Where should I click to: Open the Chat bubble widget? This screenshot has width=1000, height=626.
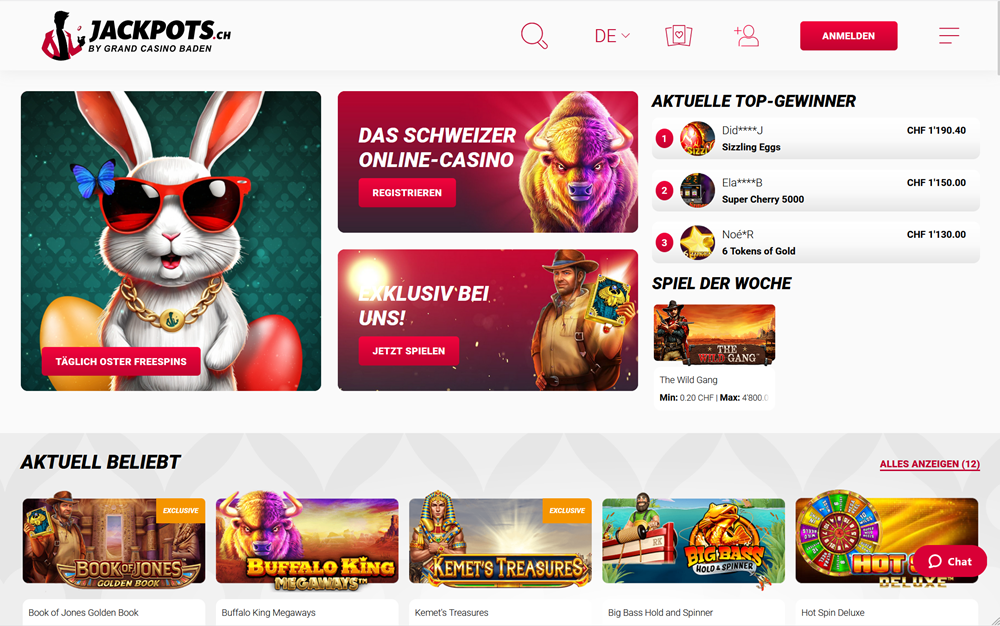click(x=950, y=561)
